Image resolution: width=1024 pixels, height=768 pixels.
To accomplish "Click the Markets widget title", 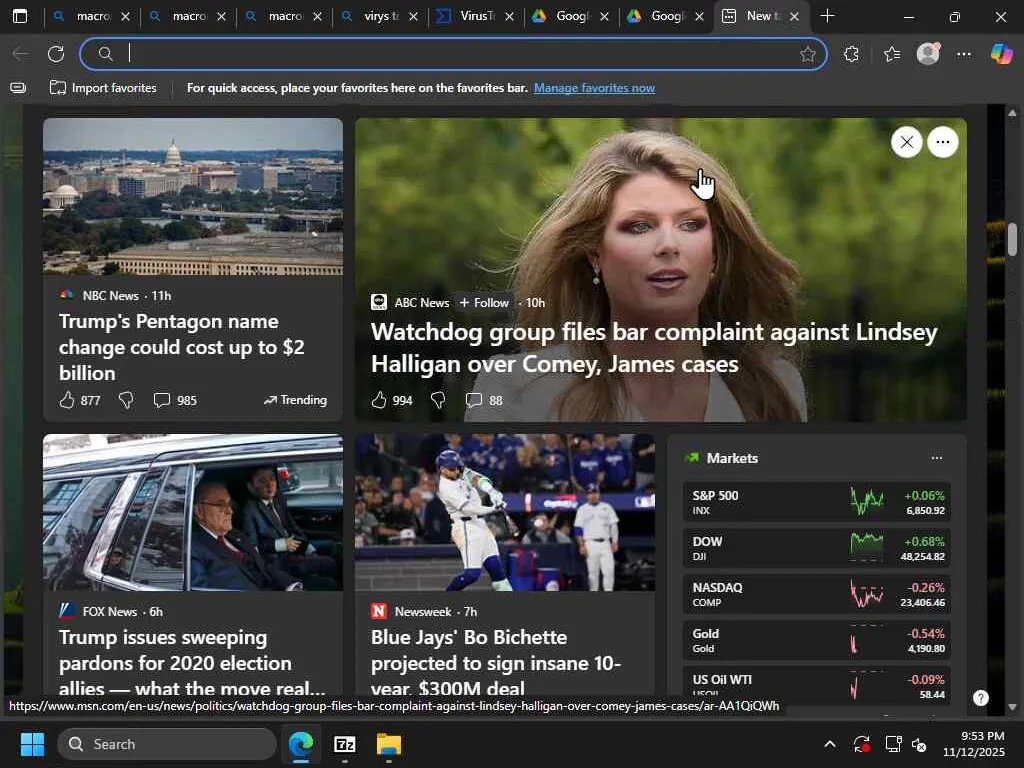I will (732, 458).
